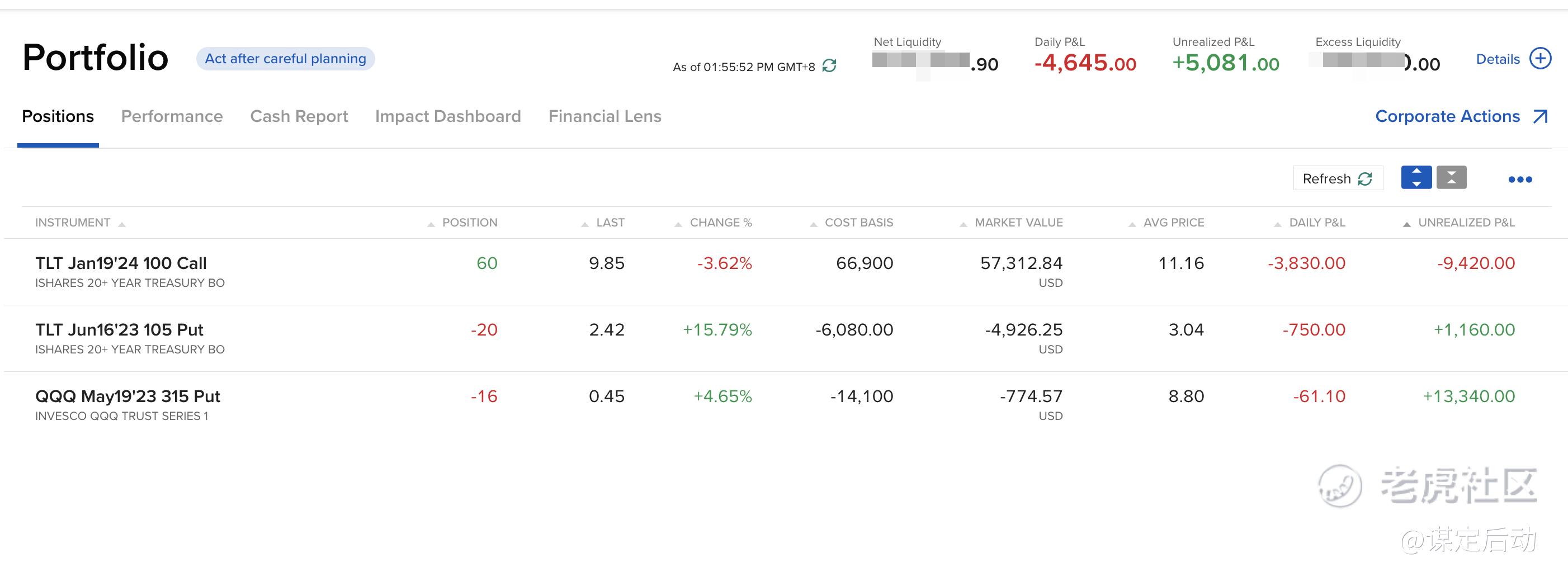
Task: Open the three-dot more options menu
Action: pos(1519,179)
